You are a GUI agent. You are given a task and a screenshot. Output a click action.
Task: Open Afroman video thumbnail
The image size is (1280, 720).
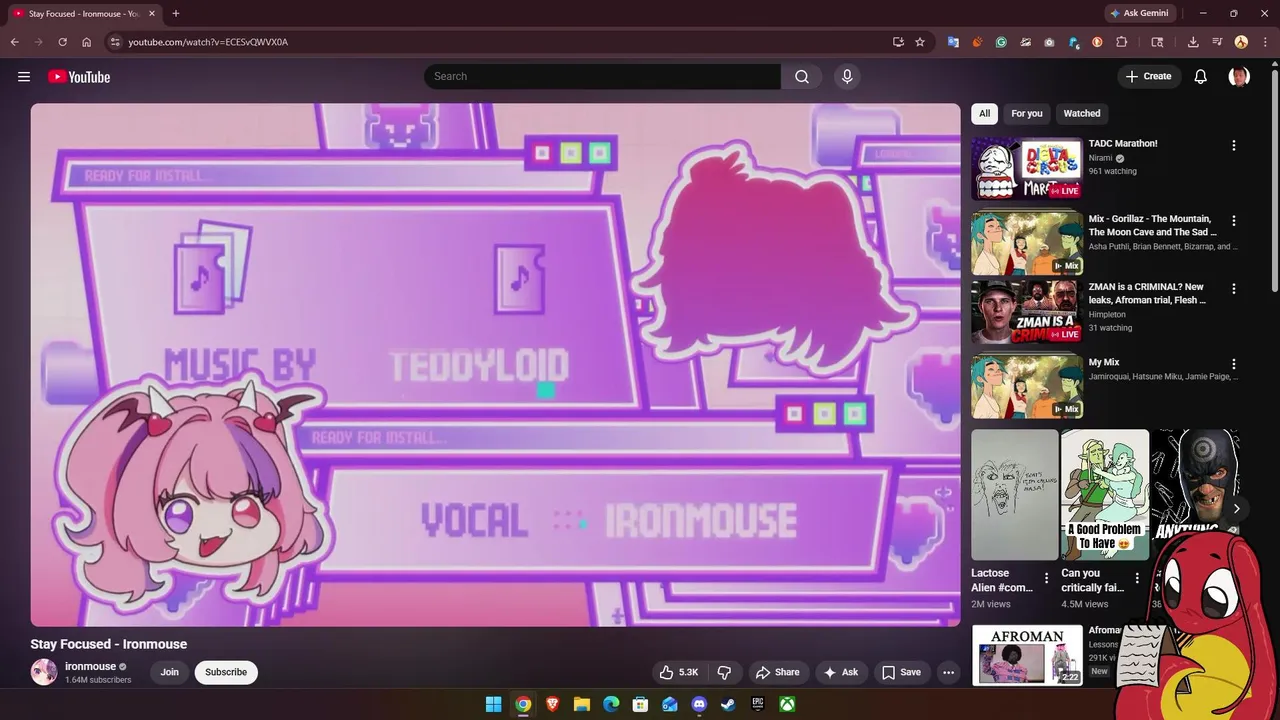click(x=1026, y=655)
